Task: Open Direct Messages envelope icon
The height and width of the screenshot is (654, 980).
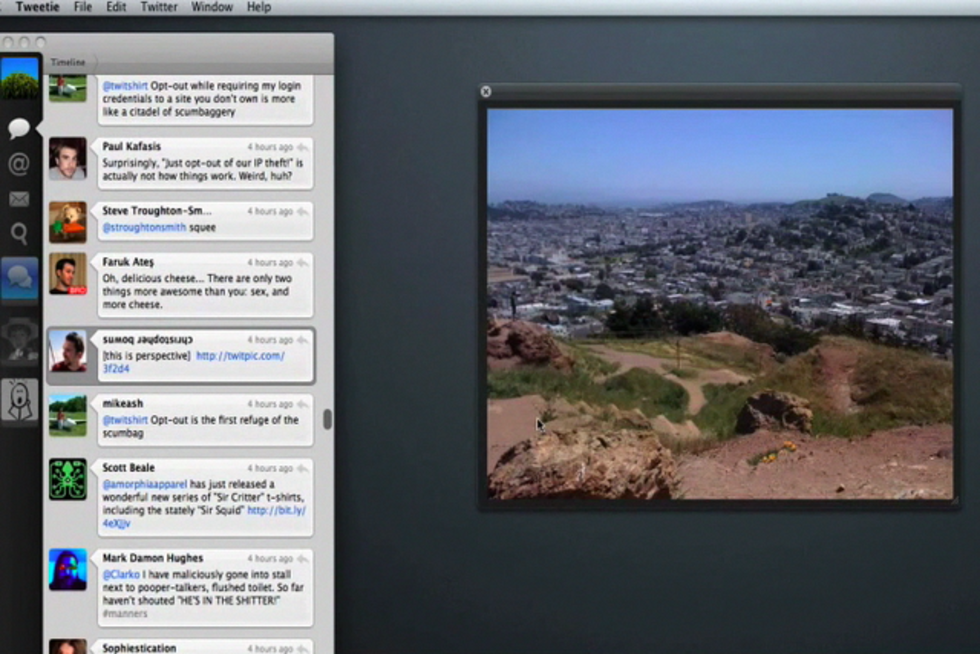Action: click(19, 199)
